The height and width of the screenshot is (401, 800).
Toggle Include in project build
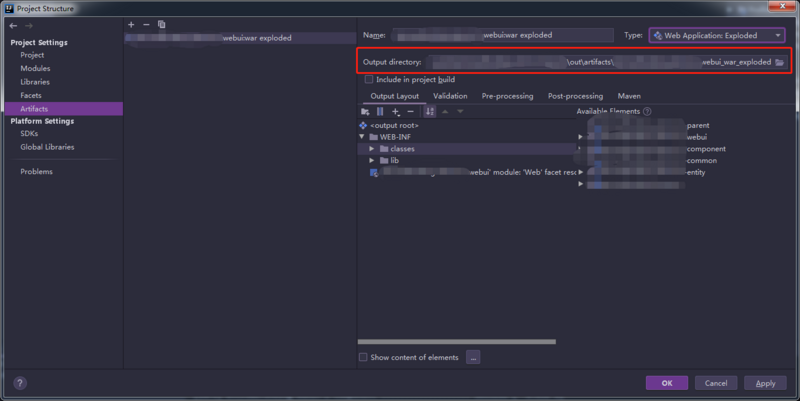(x=369, y=80)
